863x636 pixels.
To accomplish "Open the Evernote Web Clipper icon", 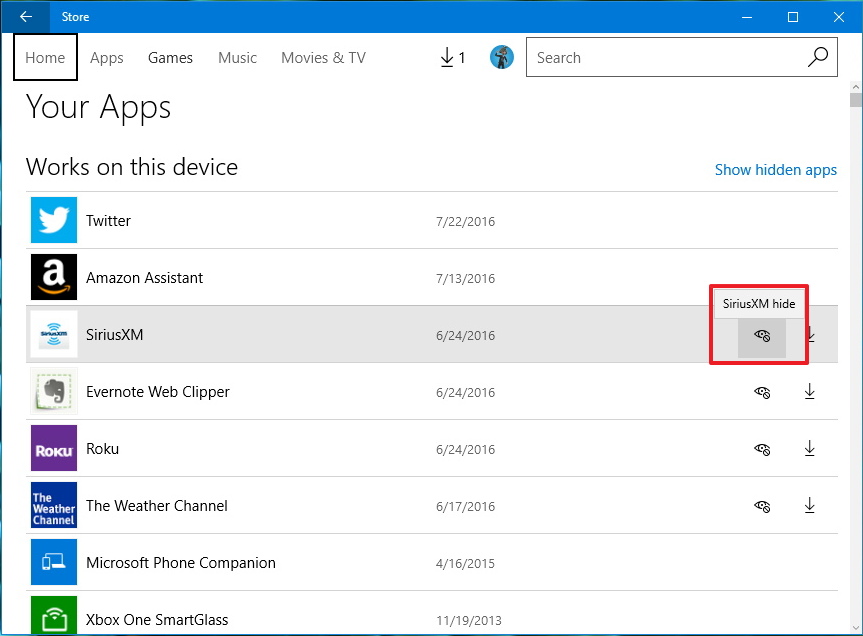I will click(53, 392).
